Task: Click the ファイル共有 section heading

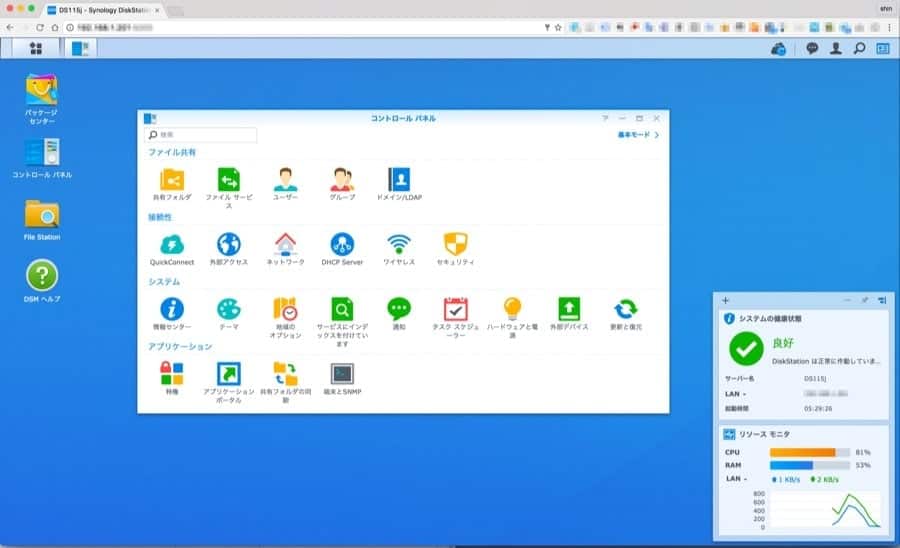Action: (x=172, y=152)
